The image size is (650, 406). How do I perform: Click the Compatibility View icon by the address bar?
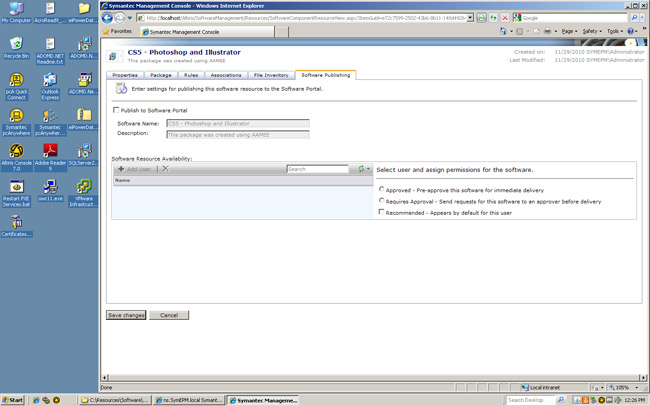482,18
